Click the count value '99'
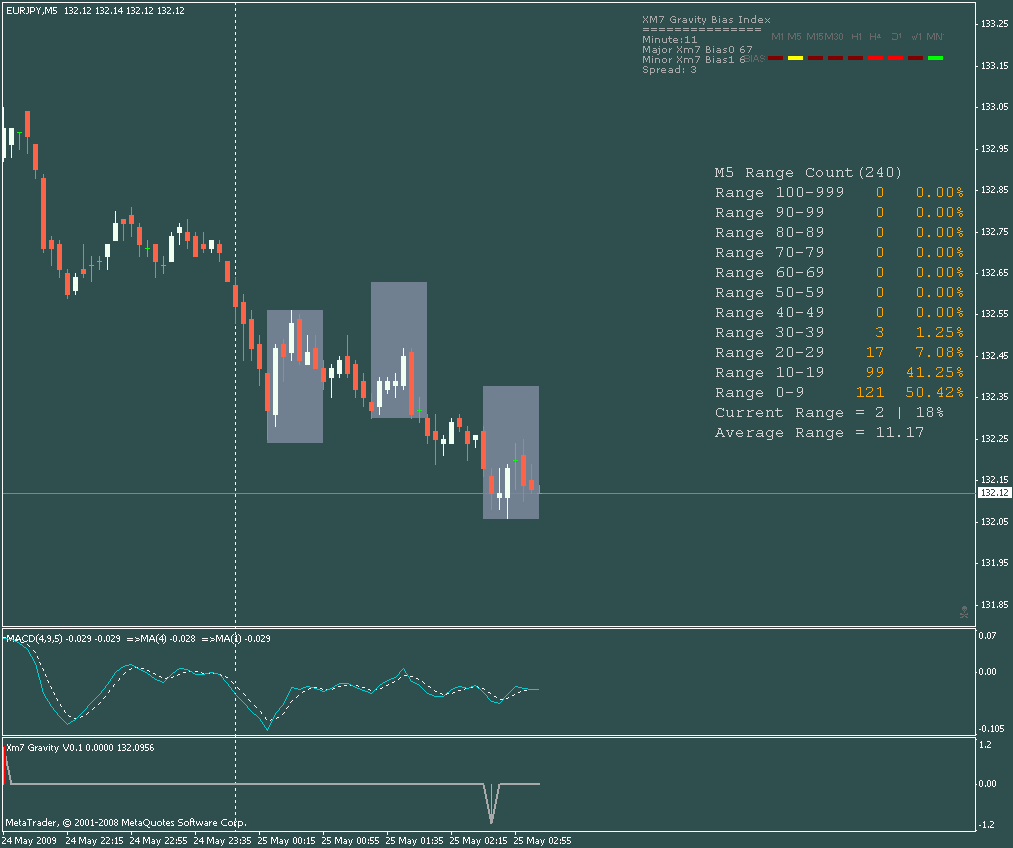 click(875, 373)
